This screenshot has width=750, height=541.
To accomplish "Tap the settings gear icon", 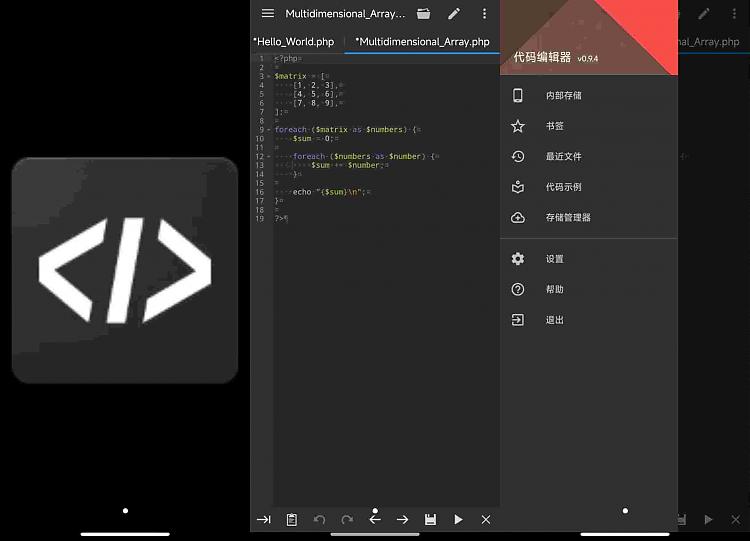I will coord(518,259).
